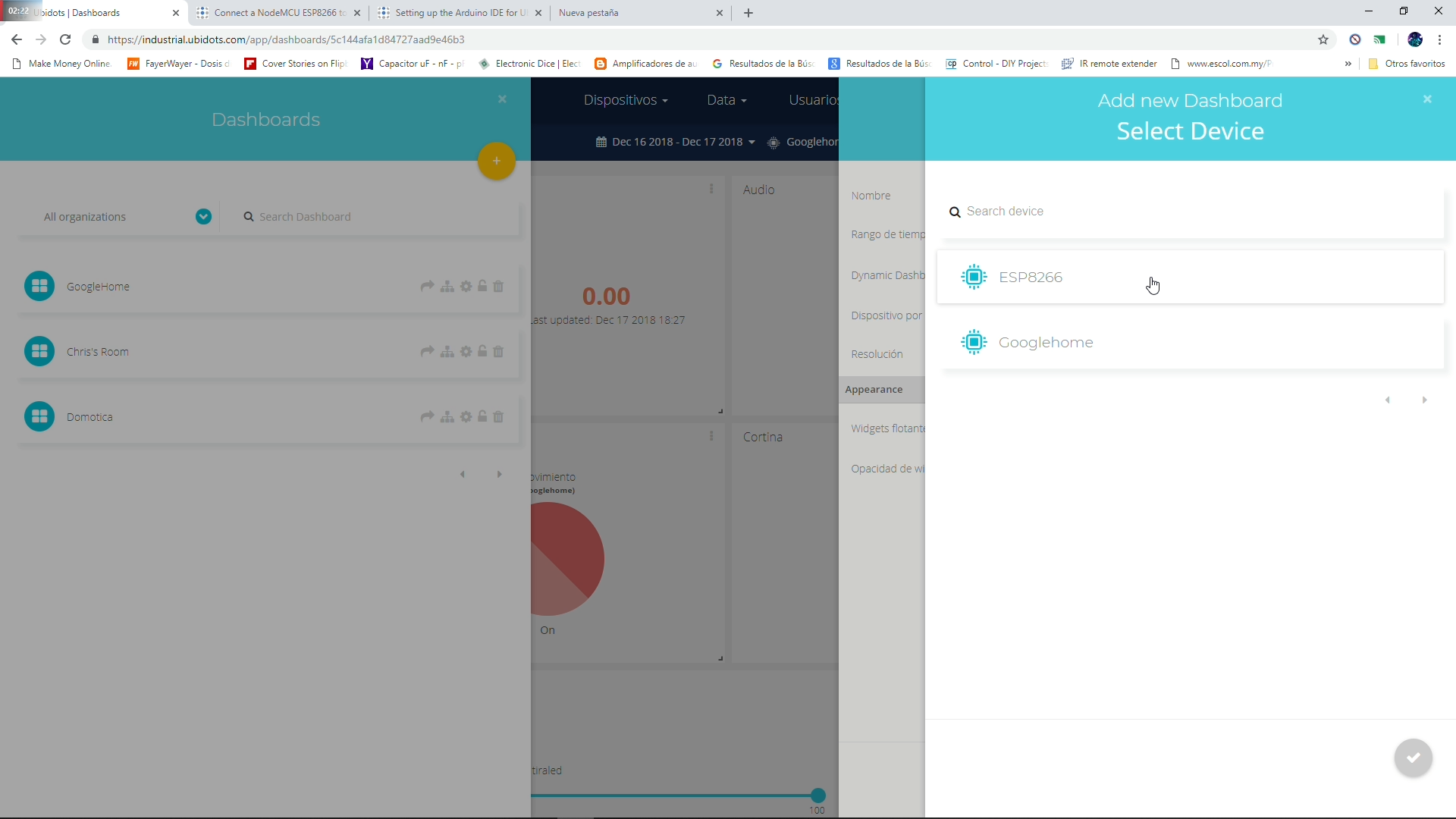Share the Chris's Room dashboard
The width and height of the screenshot is (1456, 819).
tap(428, 352)
